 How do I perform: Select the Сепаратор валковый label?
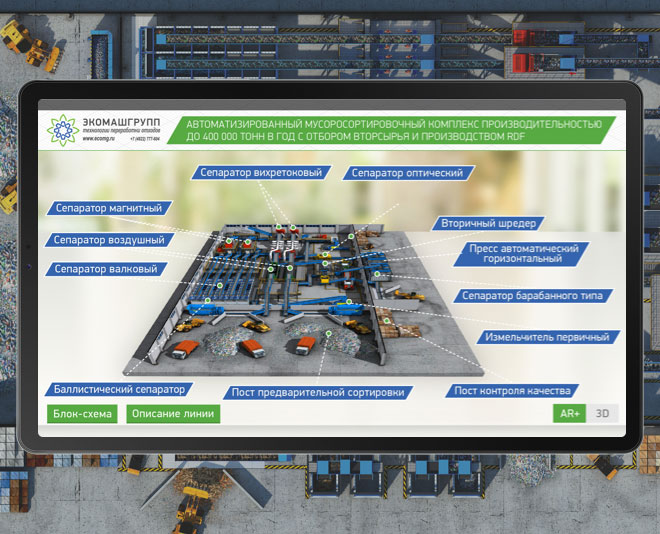point(106,269)
